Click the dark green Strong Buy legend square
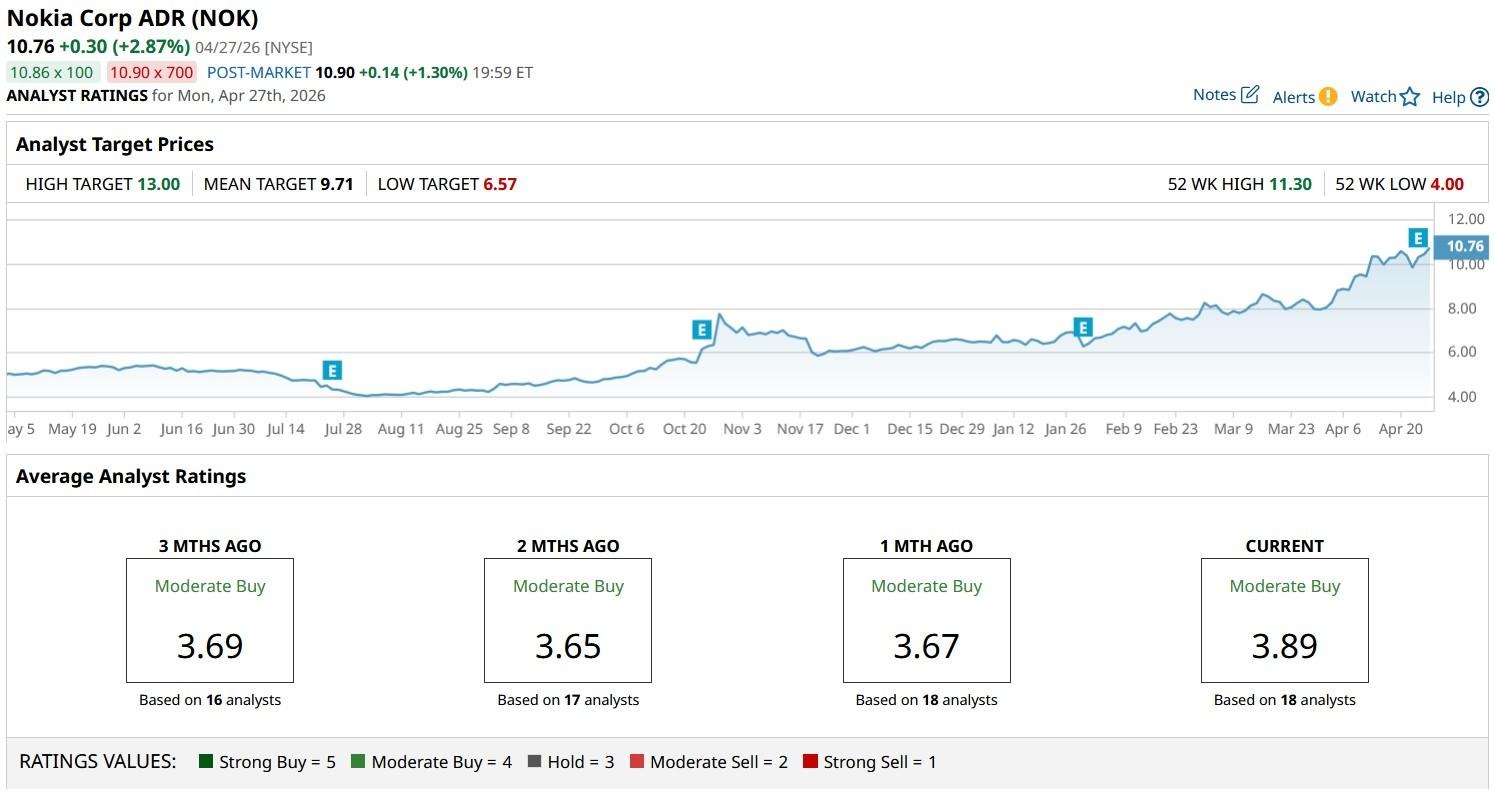 click(206, 762)
